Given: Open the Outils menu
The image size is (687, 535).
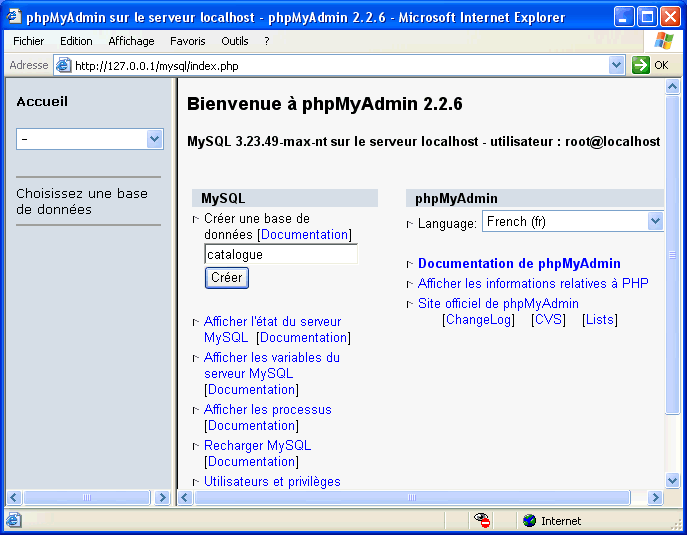Looking at the screenshot, I should 235,41.
